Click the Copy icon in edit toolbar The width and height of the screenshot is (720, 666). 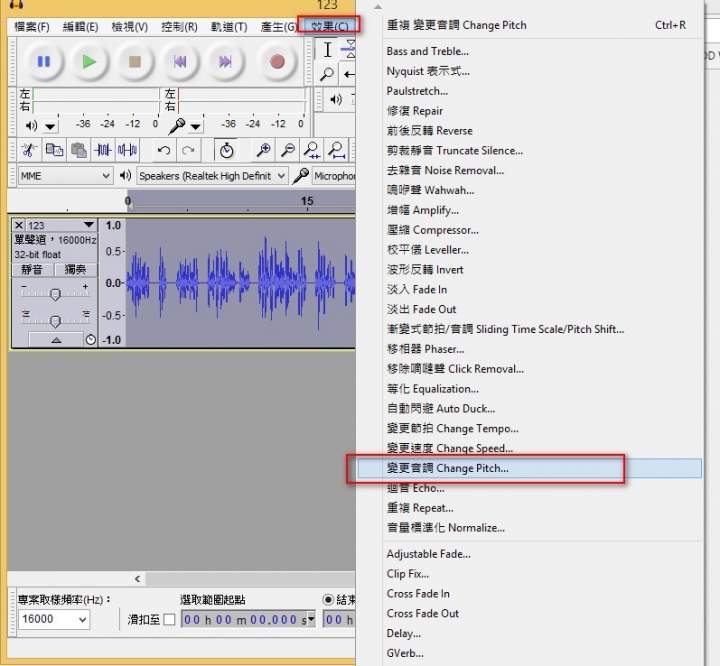(54, 150)
